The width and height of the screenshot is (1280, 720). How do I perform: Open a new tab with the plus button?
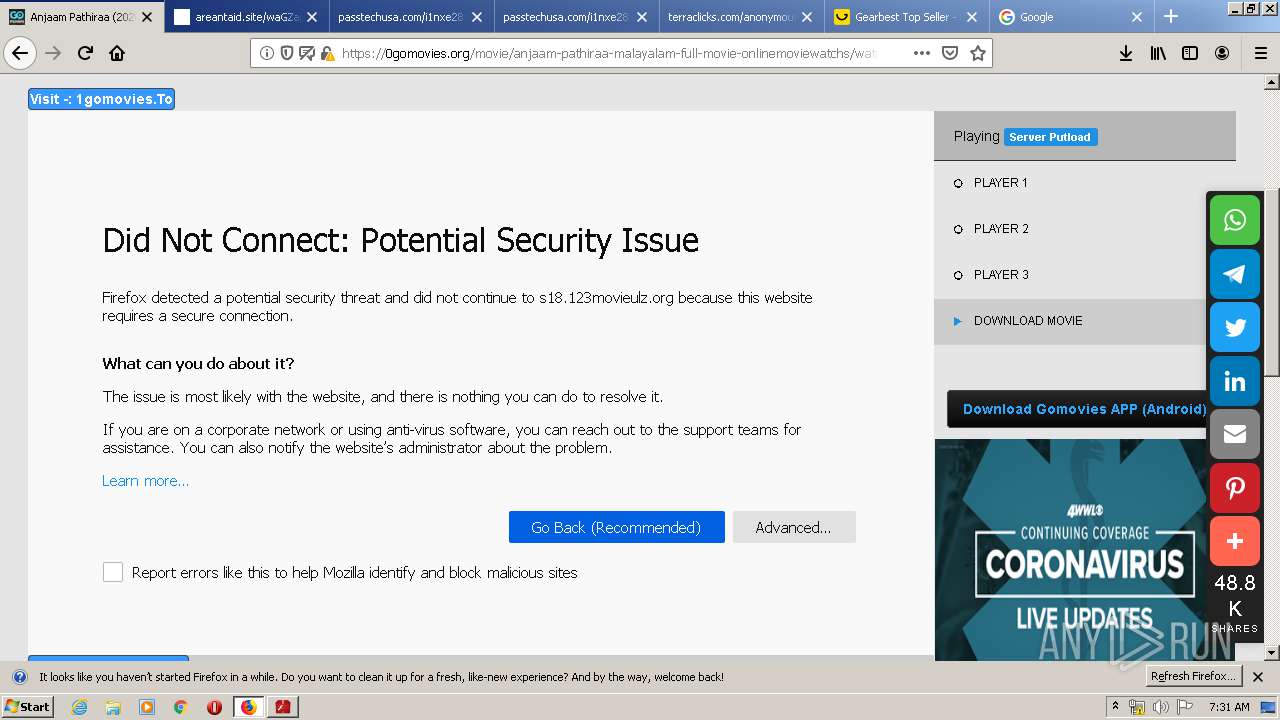click(x=1171, y=17)
